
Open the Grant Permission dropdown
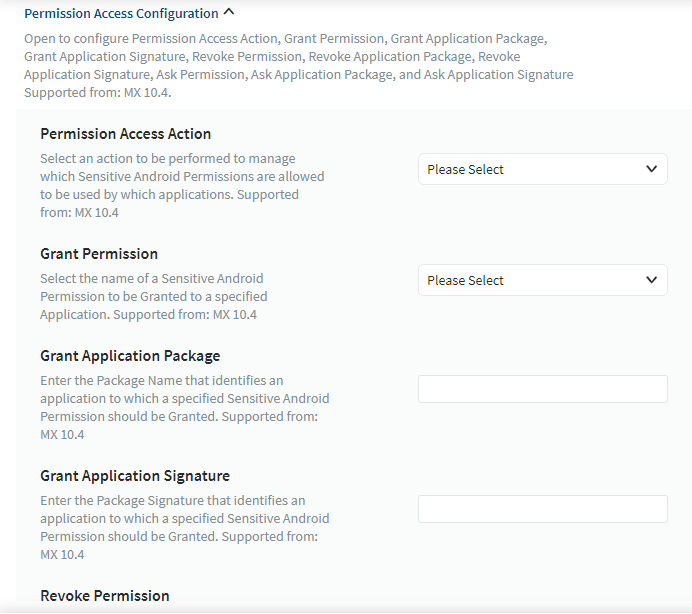pyautogui.click(x=542, y=280)
